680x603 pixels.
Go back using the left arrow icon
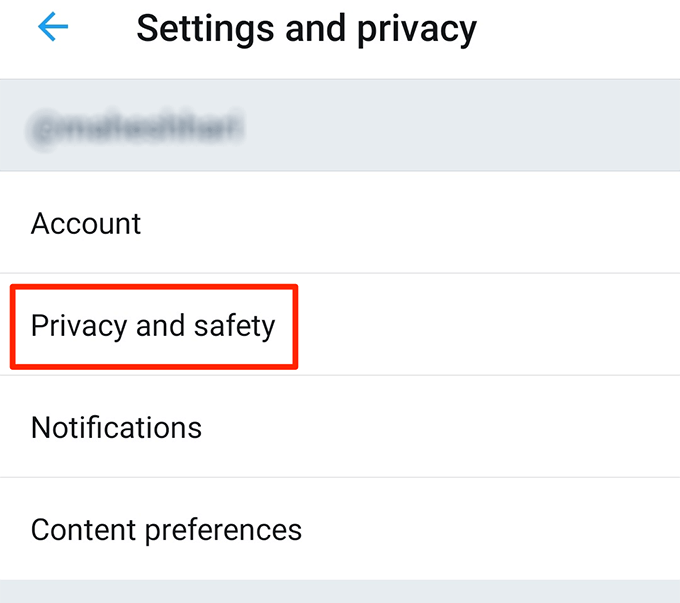click(x=53, y=28)
